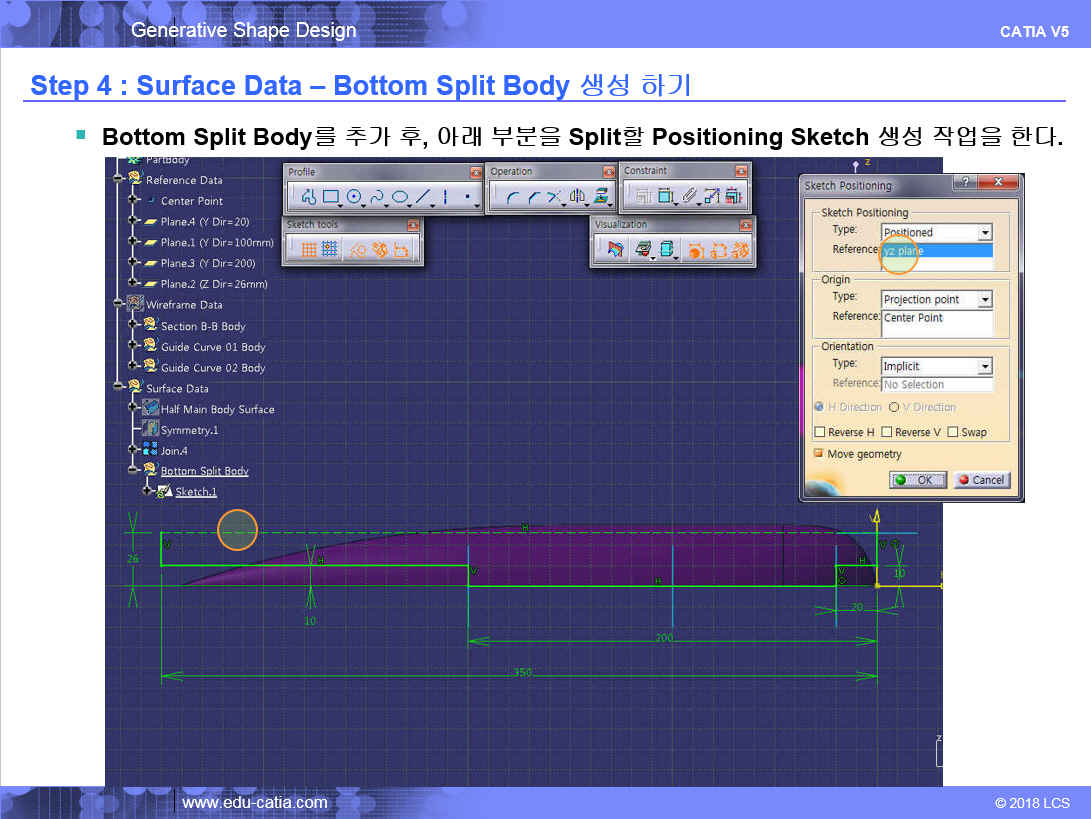Choose the Spline curve tool
This screenshot has width=1091, height=819.
click(377, 197)
